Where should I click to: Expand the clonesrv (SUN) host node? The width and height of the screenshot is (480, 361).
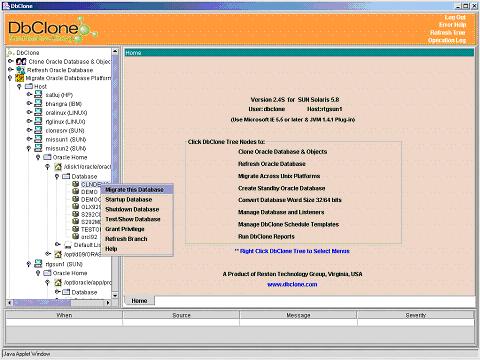click(29, 130)
